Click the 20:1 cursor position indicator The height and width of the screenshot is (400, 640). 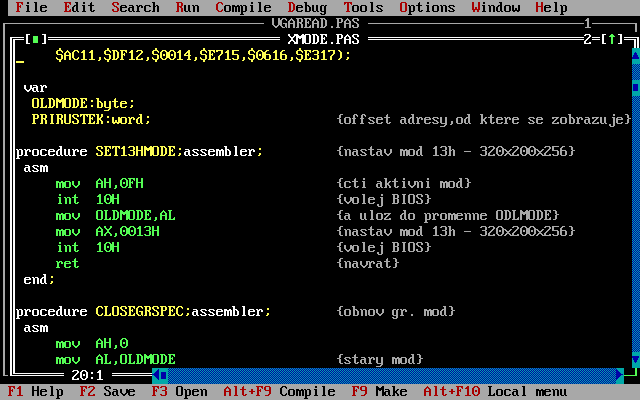[x=87, y=375]
